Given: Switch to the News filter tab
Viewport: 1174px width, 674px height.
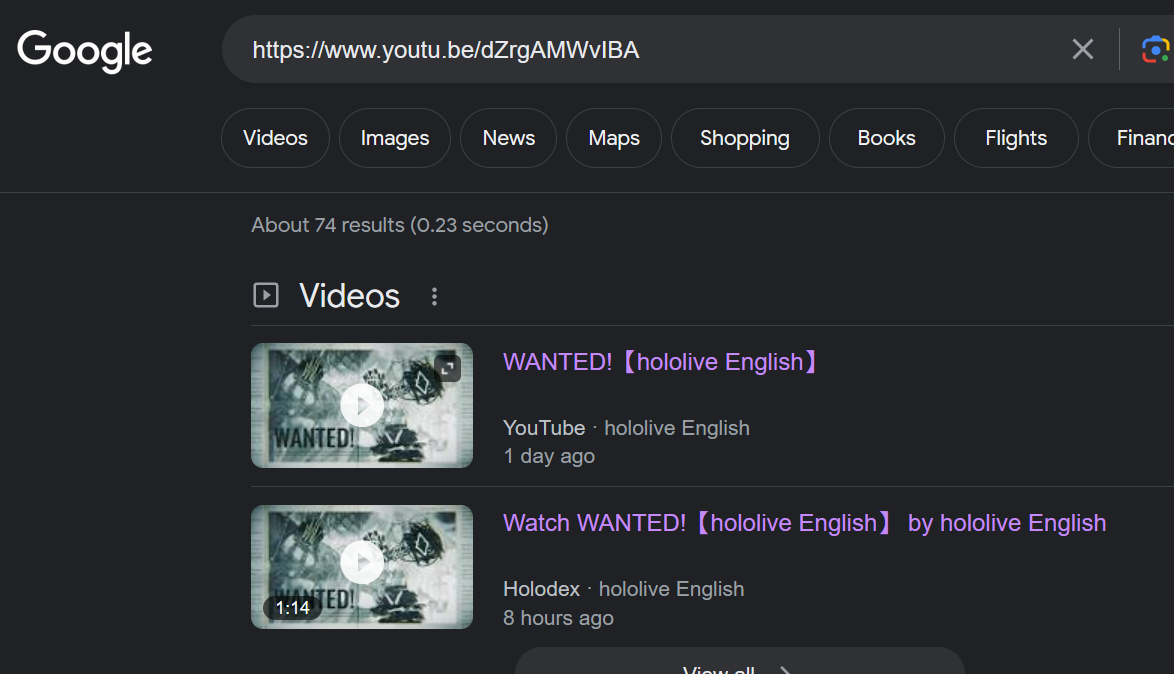Looking at the screenshot, I should (508, 138).
